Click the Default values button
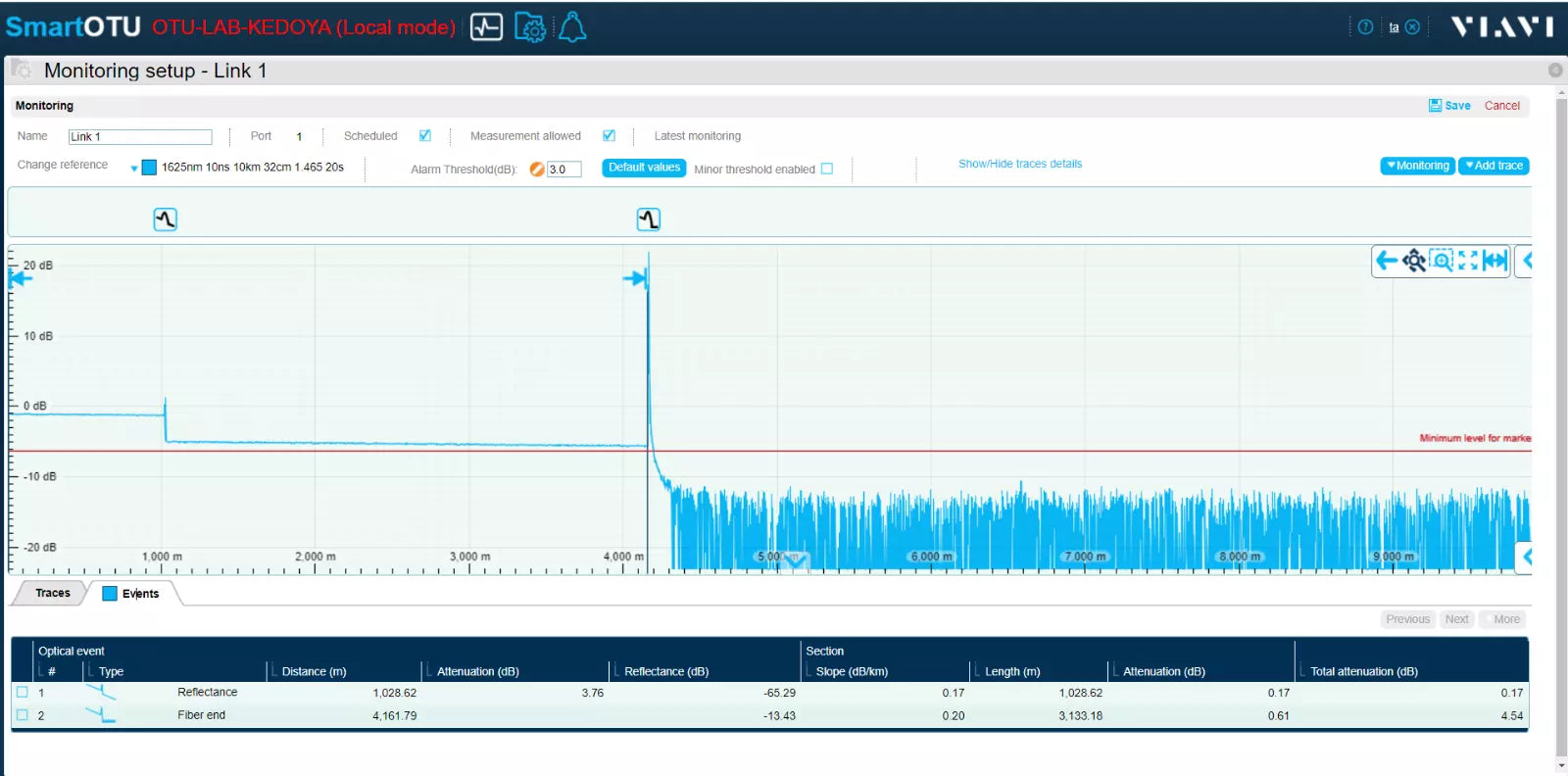 click(x=644, y=168)
